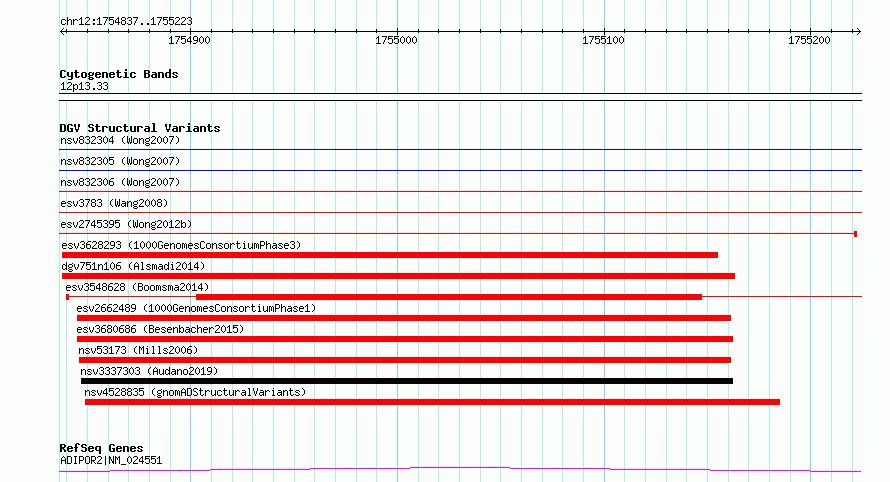The width and height of the screenshot is (890, 482).
Task: Click the red end marker of esv2745395
Action: click(x=855, y=234)
